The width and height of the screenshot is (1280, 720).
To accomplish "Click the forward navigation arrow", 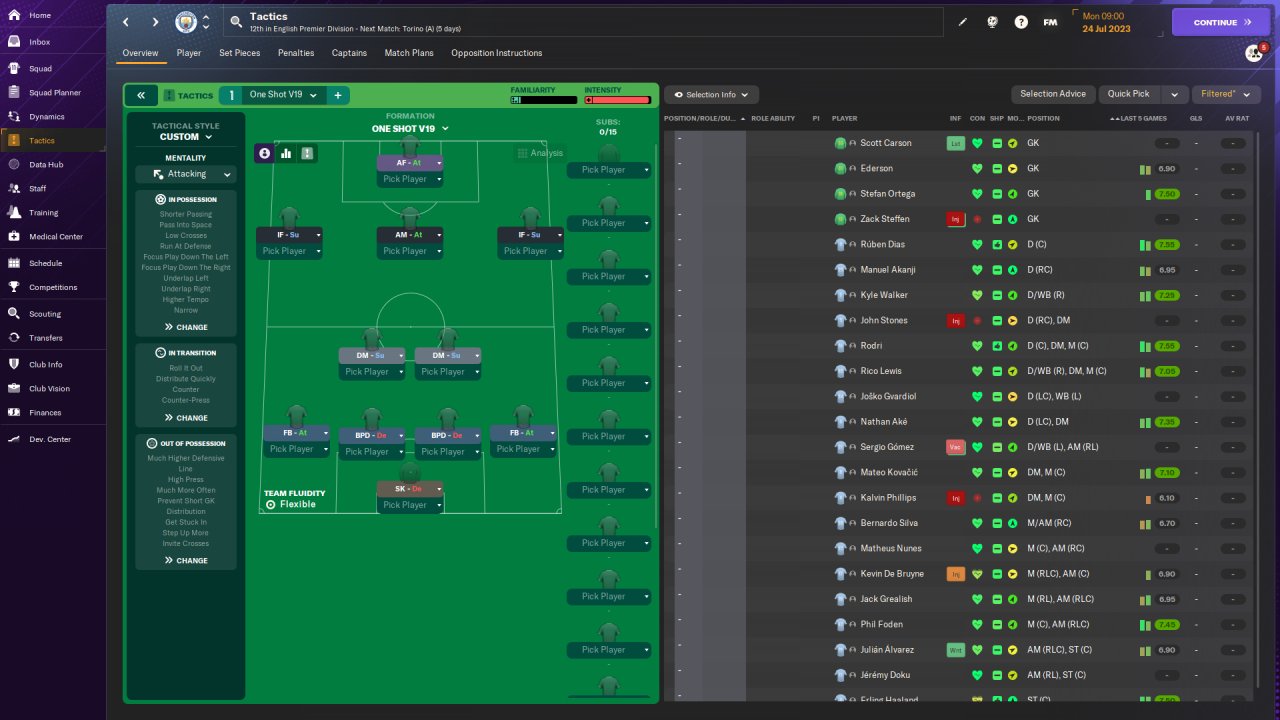I will click(x=155, y=22).
